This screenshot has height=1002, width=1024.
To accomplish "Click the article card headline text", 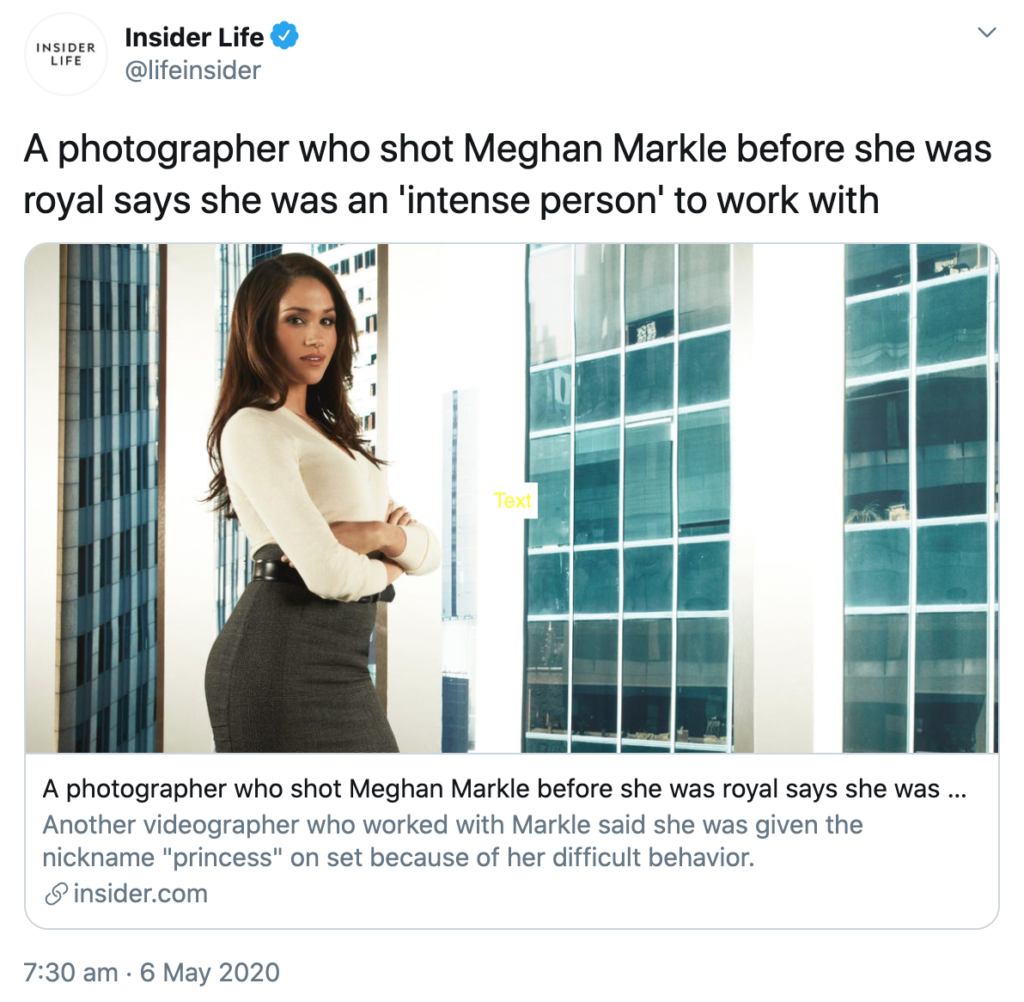I will (x=490, y=790).
